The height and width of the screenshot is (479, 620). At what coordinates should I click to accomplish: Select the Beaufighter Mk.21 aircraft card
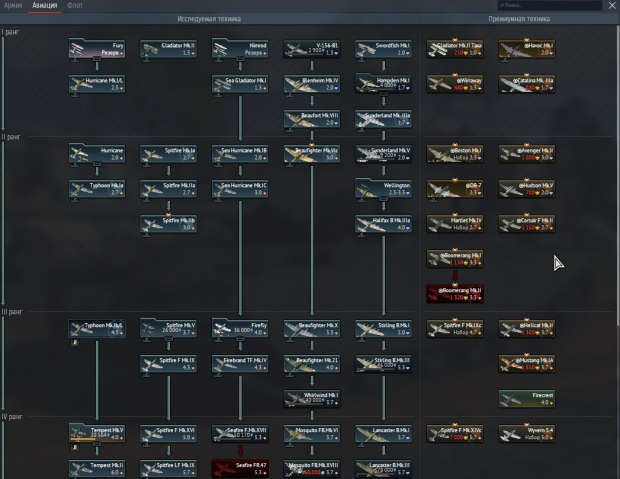tap(312, 364)
